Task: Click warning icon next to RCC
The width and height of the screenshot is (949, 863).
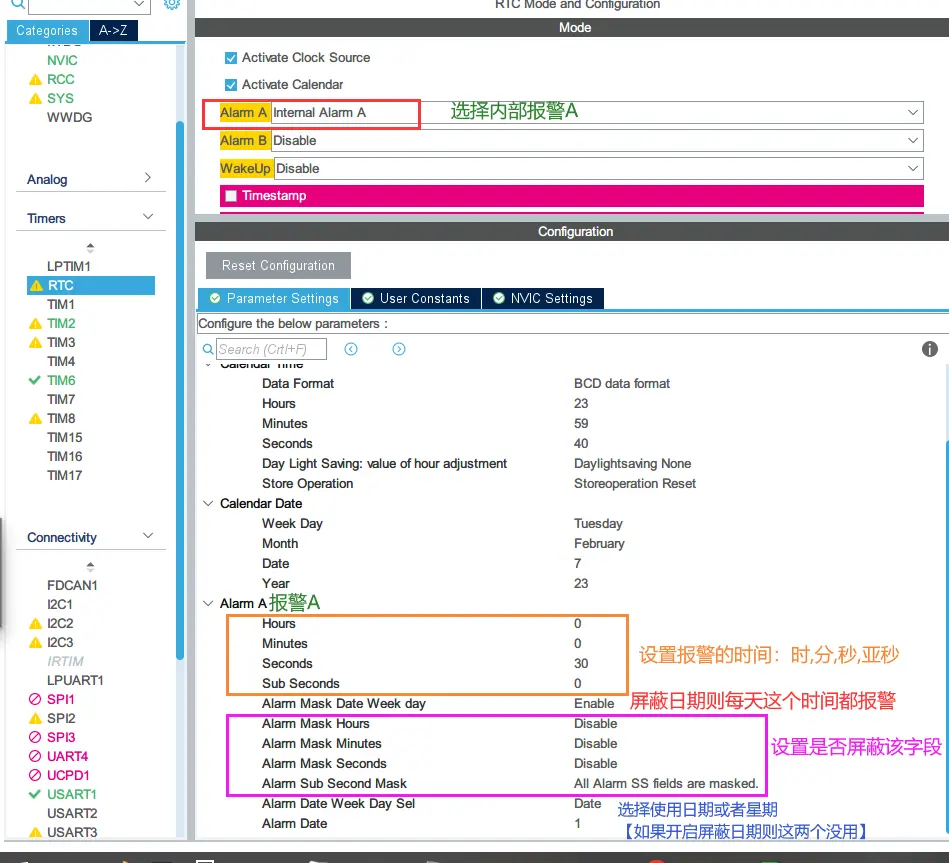Action: click(x=35, y=80)
